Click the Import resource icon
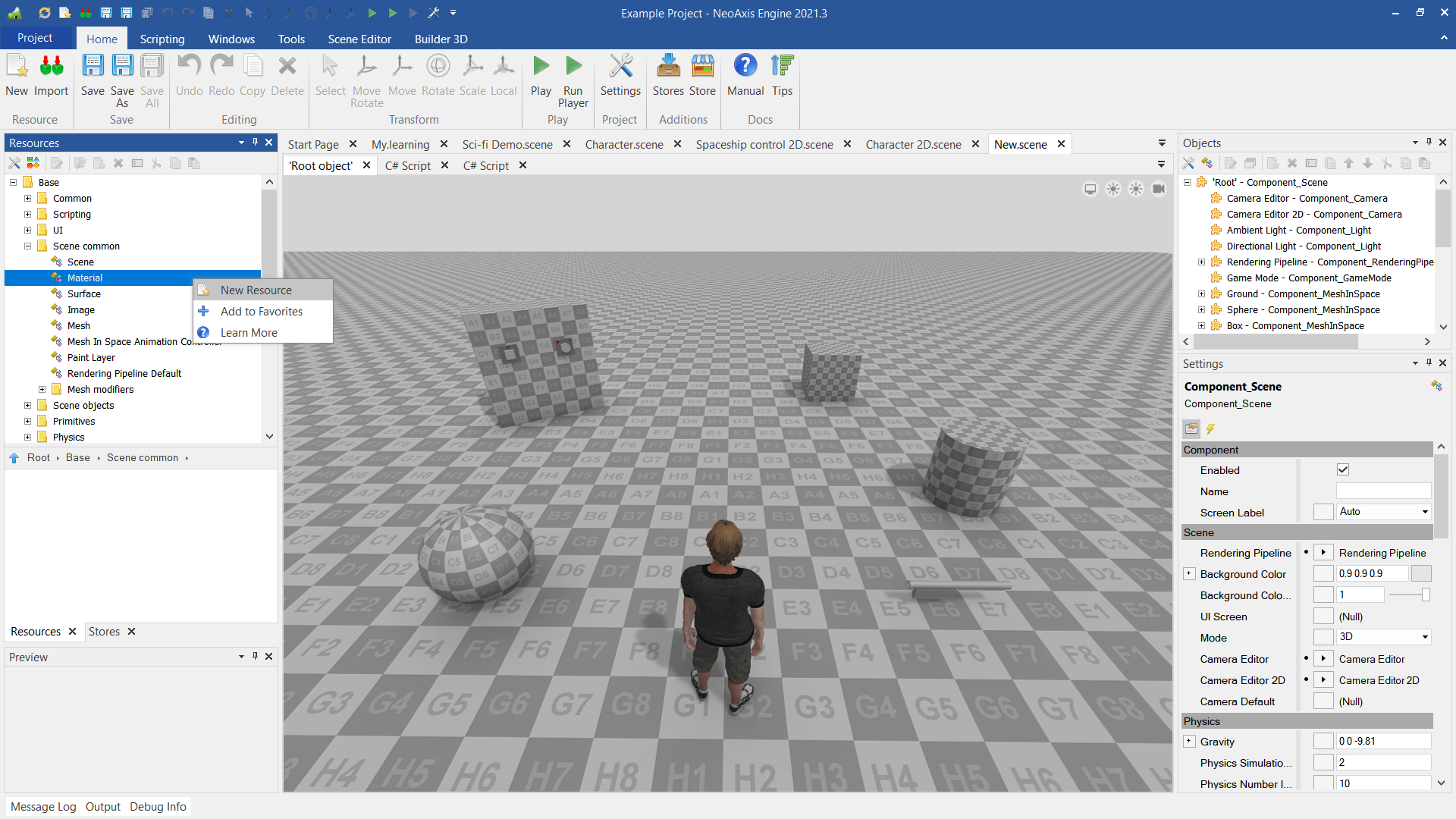 51,67
